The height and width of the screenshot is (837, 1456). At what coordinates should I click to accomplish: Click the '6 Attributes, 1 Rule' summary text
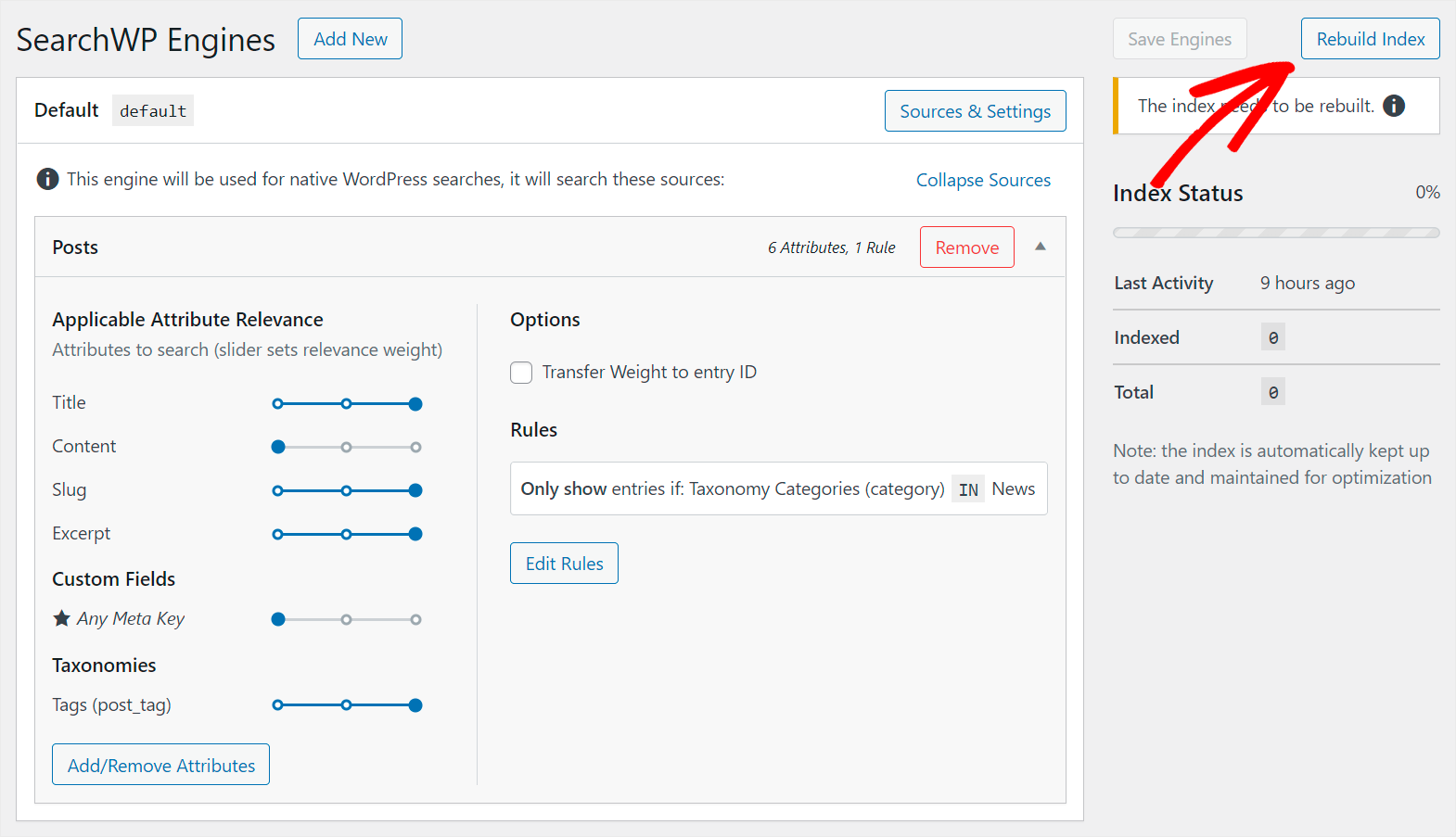click(x=831, y=247)
